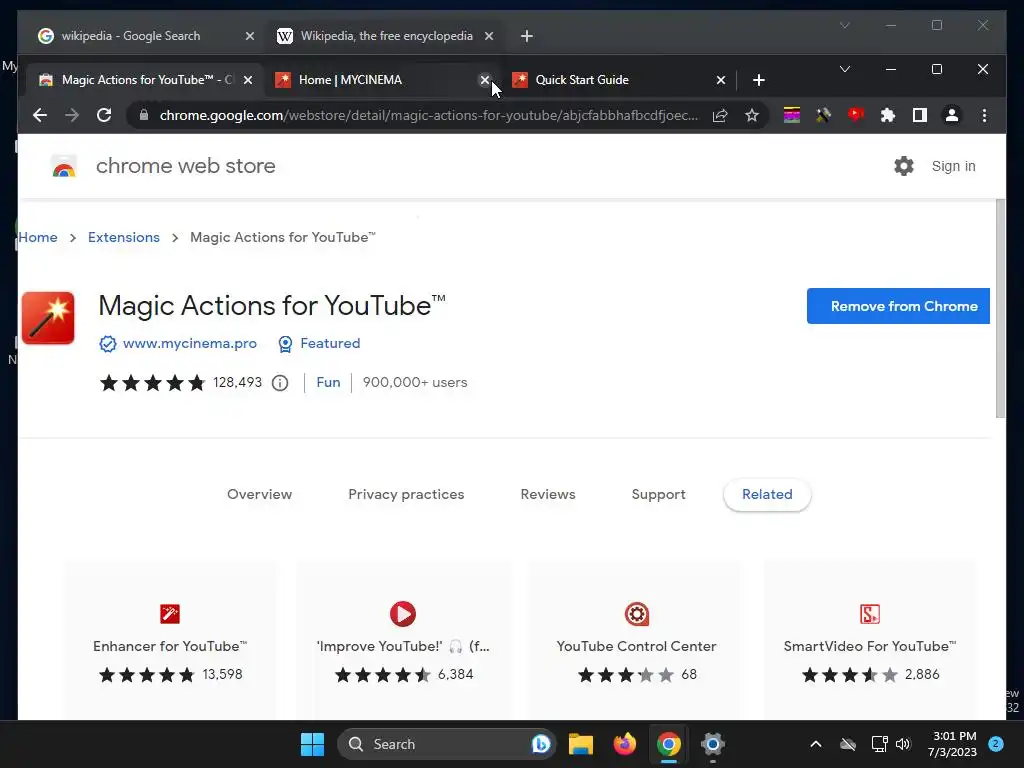Go to Home breadcrumb link
The height and width of the screenshot is (768, 1024).
(38, 237)
